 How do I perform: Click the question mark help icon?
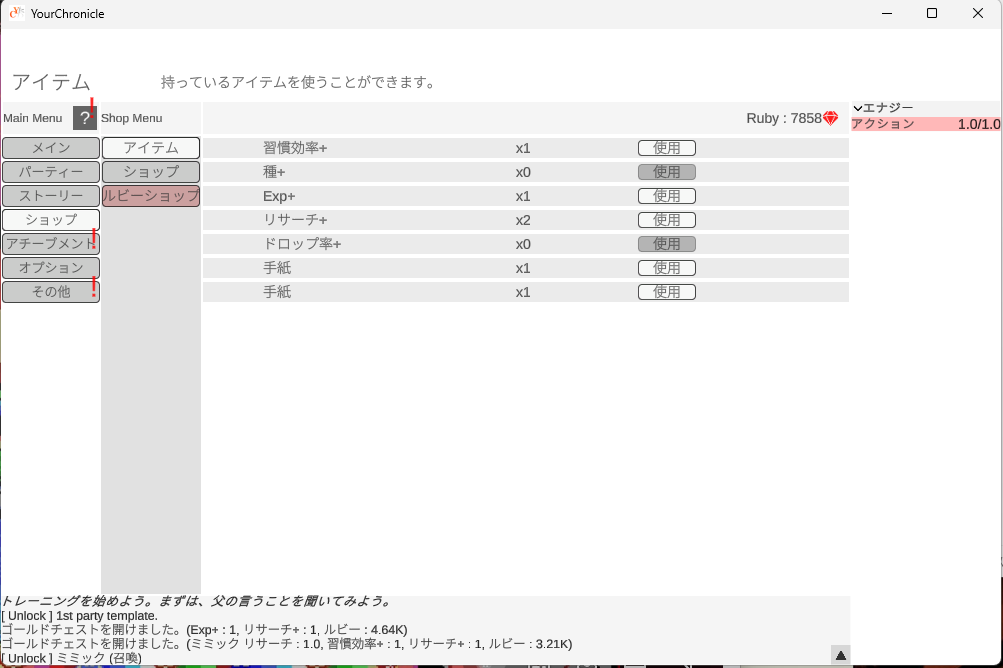coord(85,118)
